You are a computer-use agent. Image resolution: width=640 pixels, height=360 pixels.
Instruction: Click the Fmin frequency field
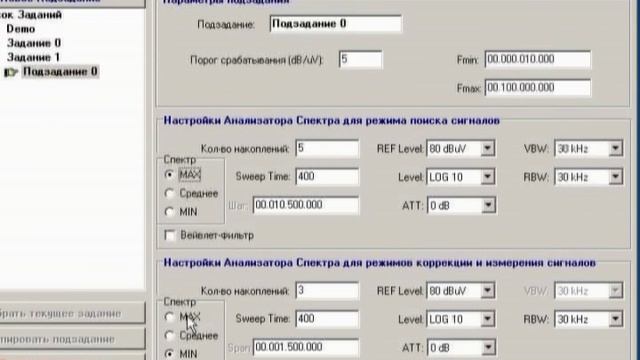click(538, 59)
